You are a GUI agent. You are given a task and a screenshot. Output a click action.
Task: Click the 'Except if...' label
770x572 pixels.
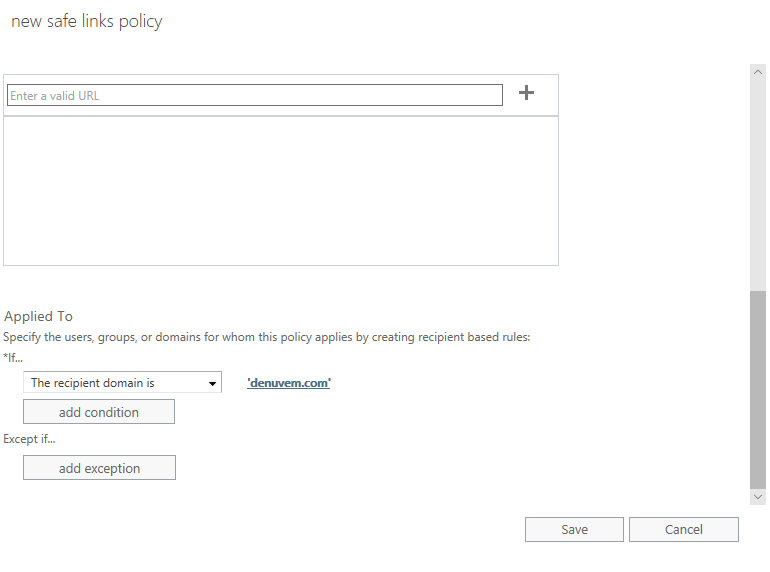(29, 439)
